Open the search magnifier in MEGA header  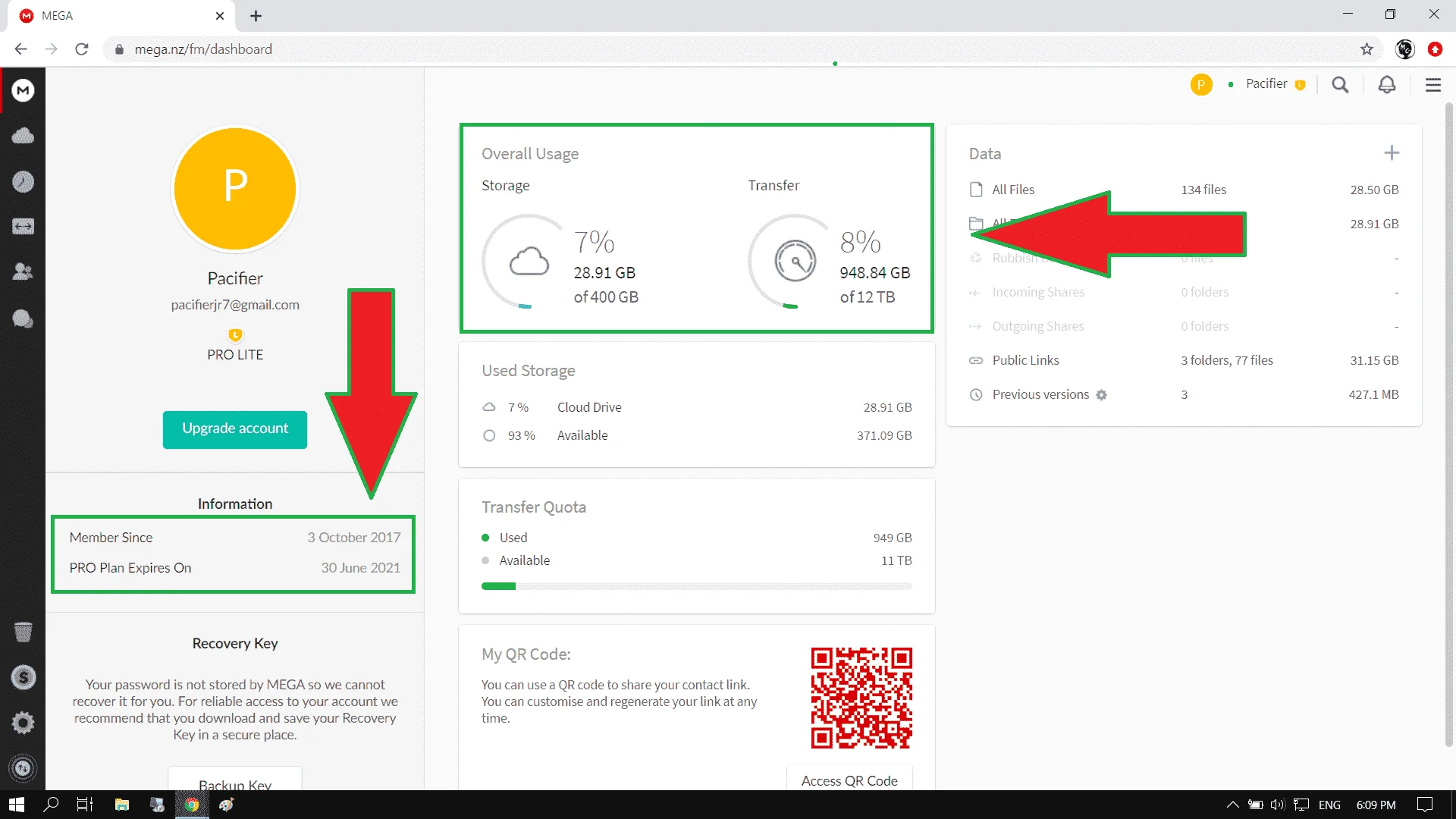1340,85
